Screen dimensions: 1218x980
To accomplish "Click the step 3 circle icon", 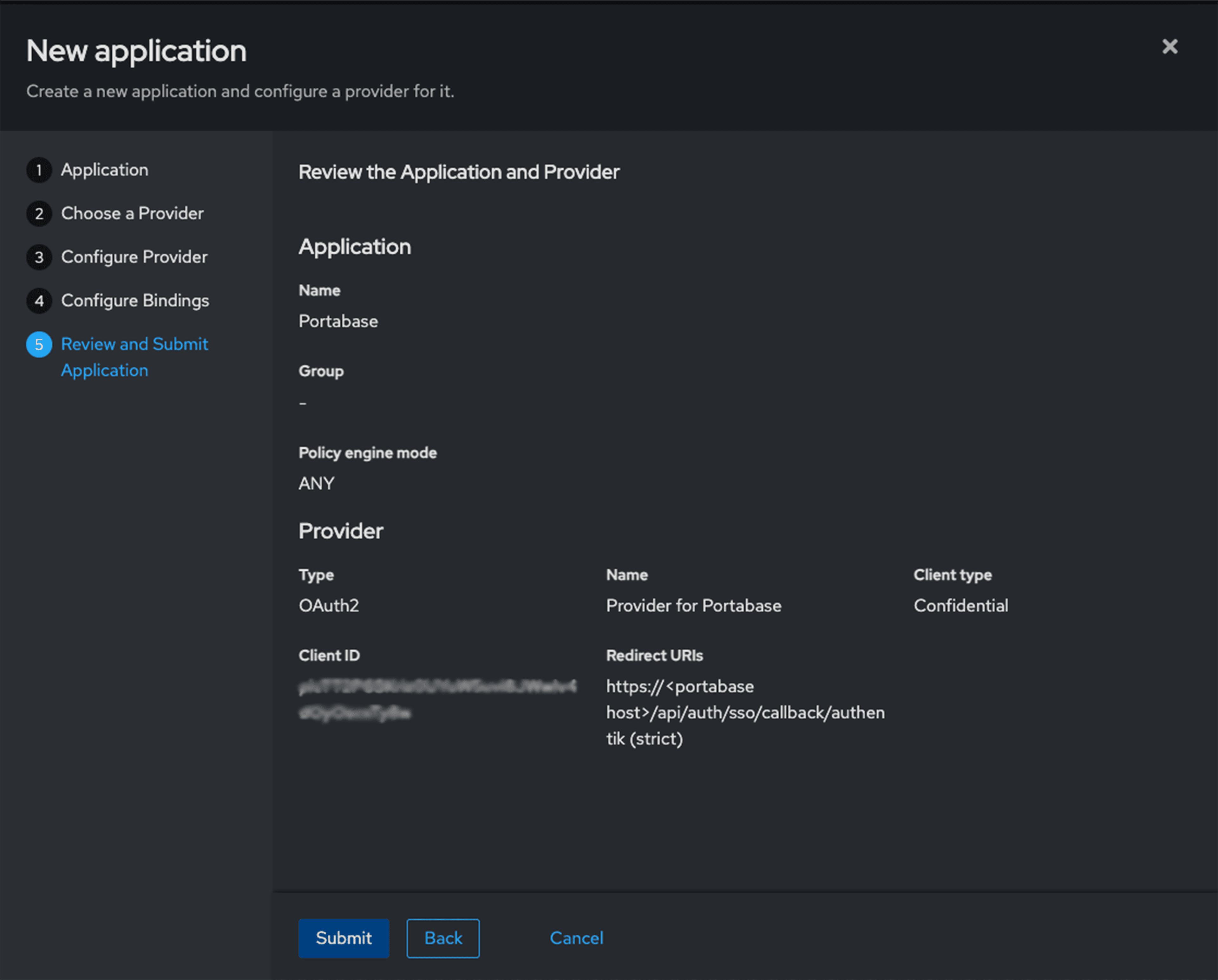I will click(x=39, y=257).
